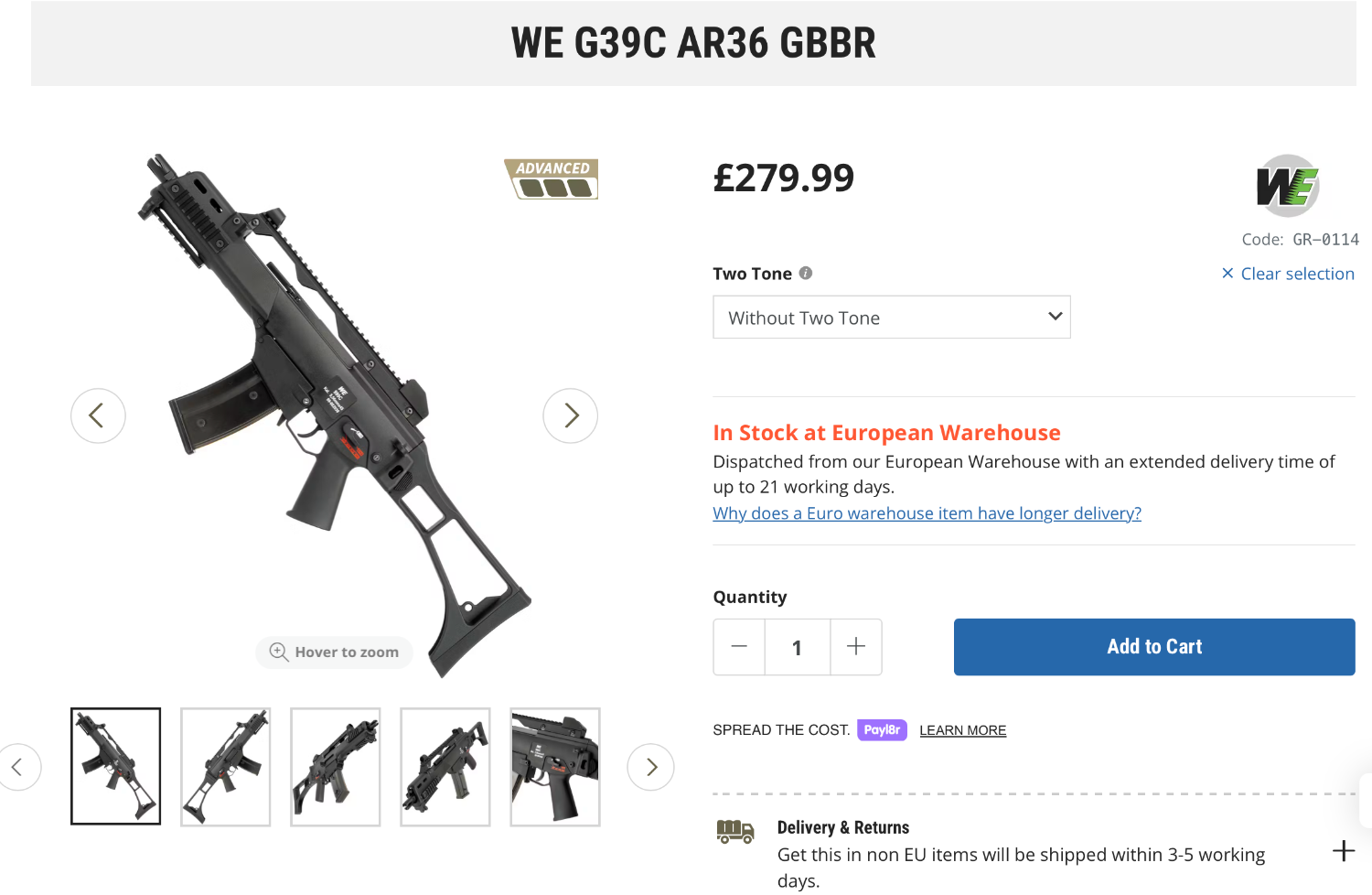This screenshot has width=1372, height=895.
Task: Click the Two Tone info icon
Action: pos(806,273)
